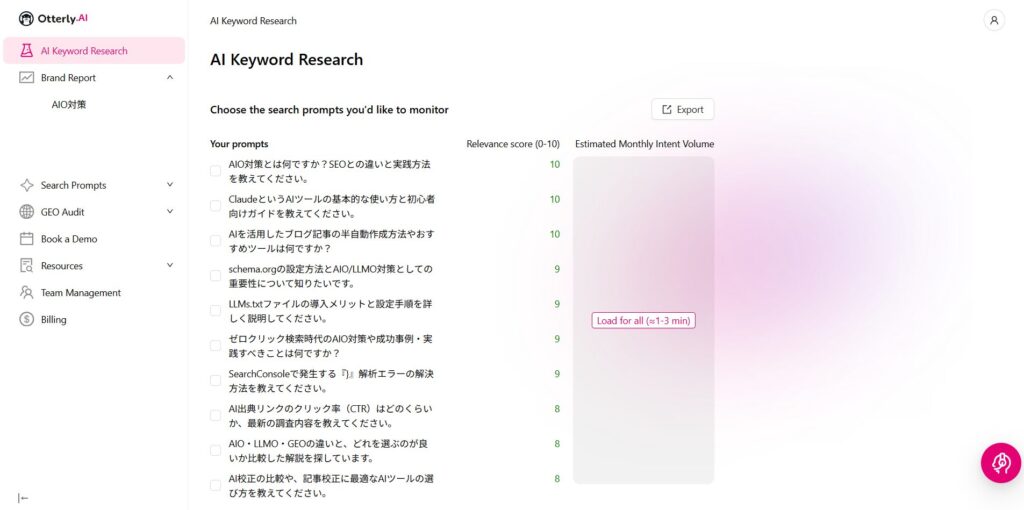Open the pink chat widget button
Viewport: 1024px width, 510px height.
[1000, 463]
